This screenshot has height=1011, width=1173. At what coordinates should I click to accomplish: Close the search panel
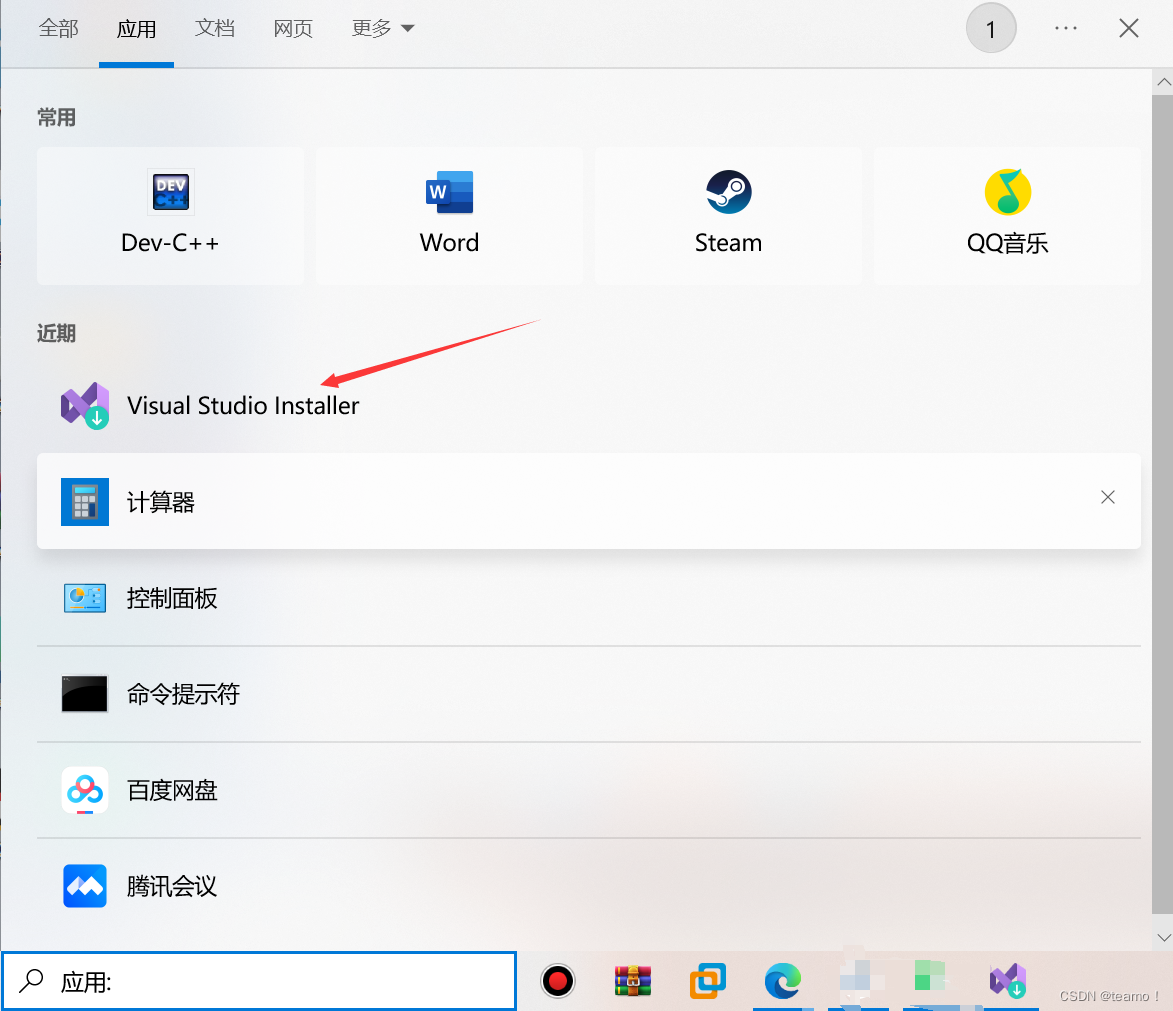pos(1129,28)
